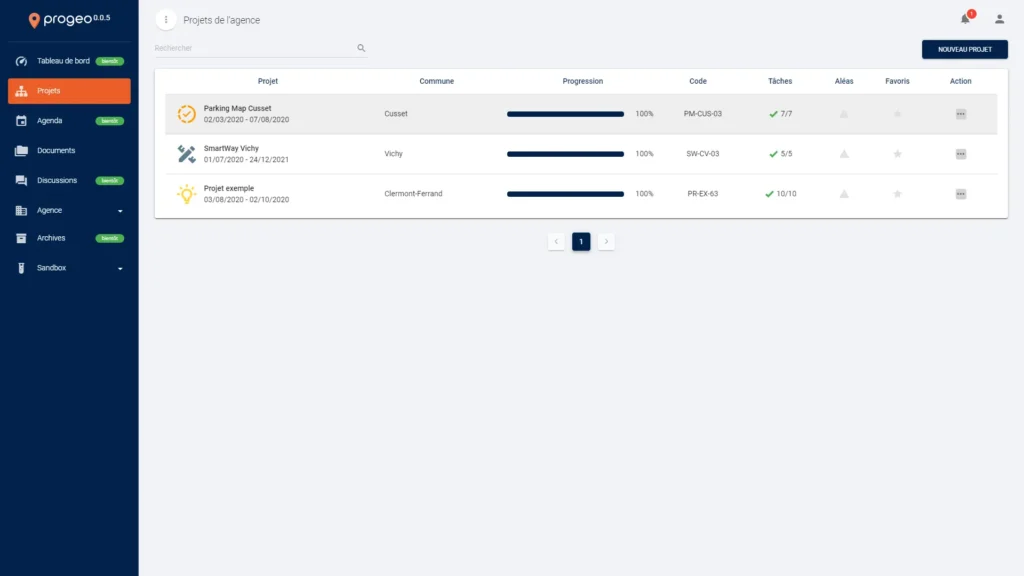
Task: Click the Projet exemple lightbulb icon
Action: (x=186, y=194)
